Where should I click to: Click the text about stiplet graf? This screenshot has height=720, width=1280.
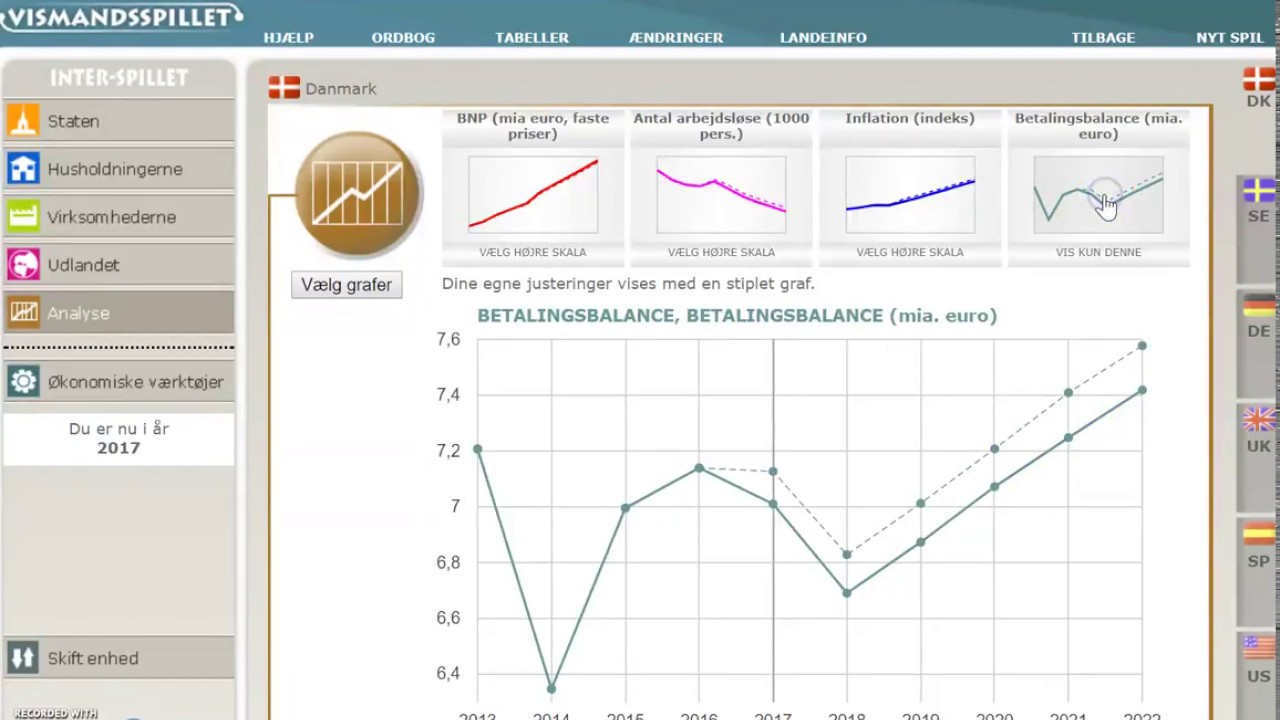coord(628,284)
